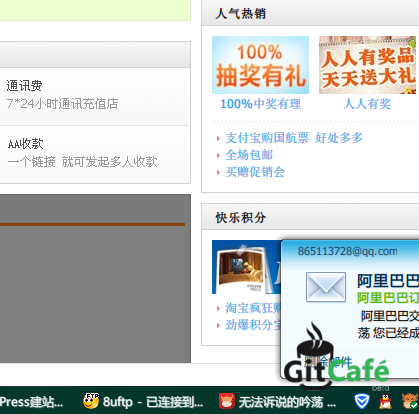Open the 人人有奖 link
The width and height of the screenshot is (419, 414).
[x=367, y=104]
